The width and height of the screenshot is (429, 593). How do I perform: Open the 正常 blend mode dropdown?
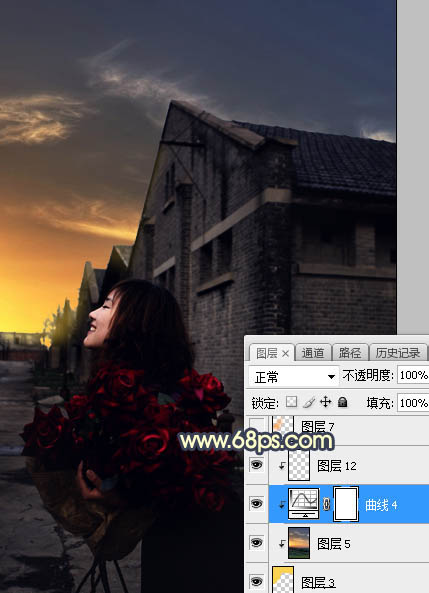tap(293, 377)
